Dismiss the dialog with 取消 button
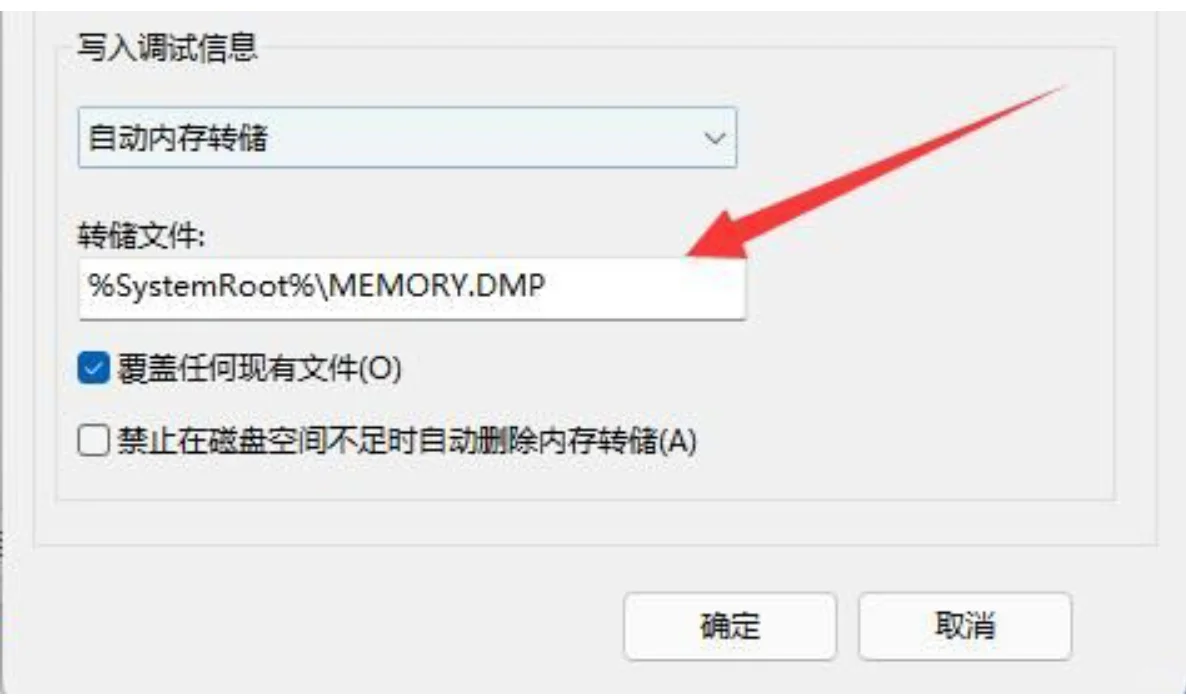This screenshot has width=1186, height=696. click(x=965, y=626)
